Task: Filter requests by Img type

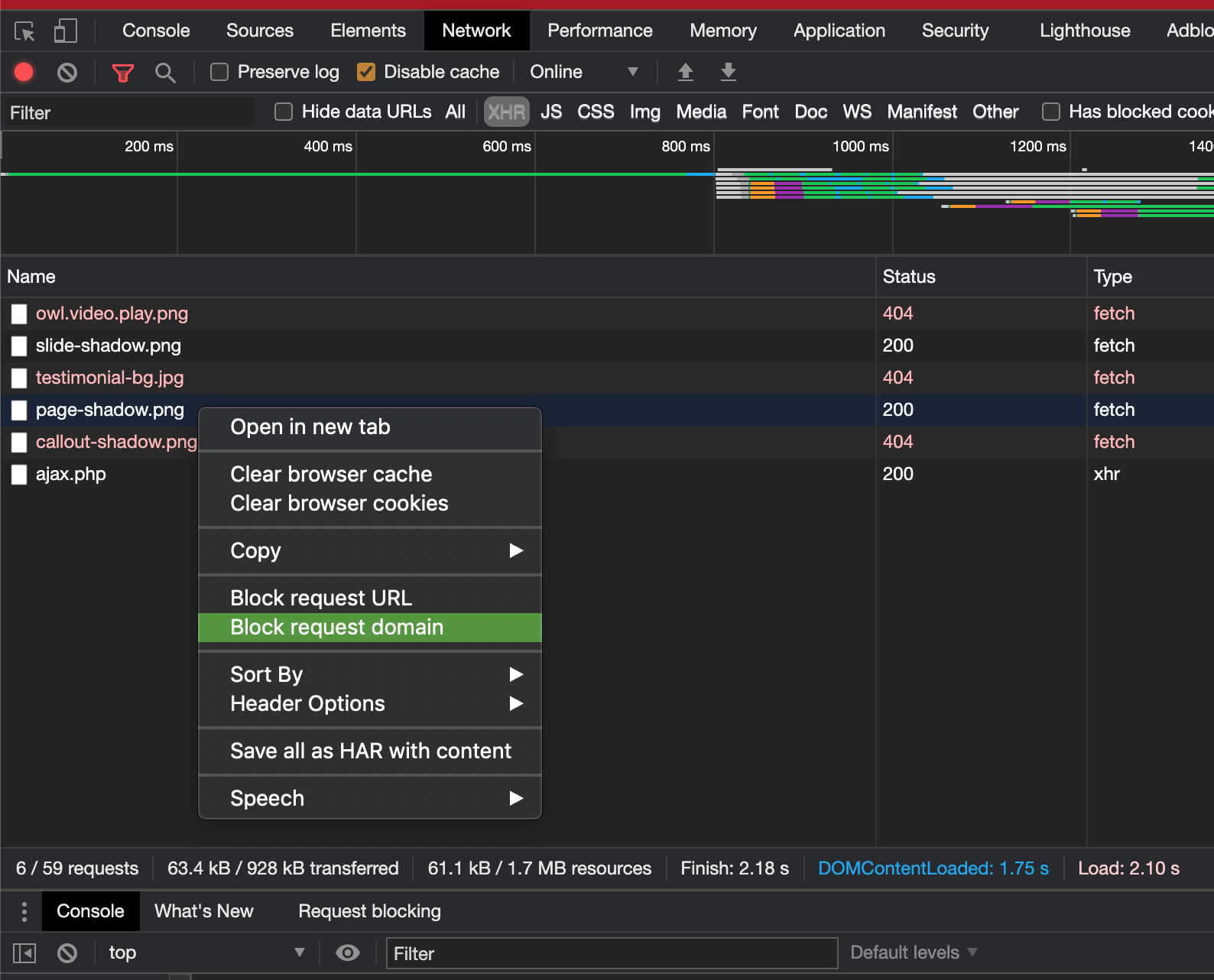Action: 645,112
